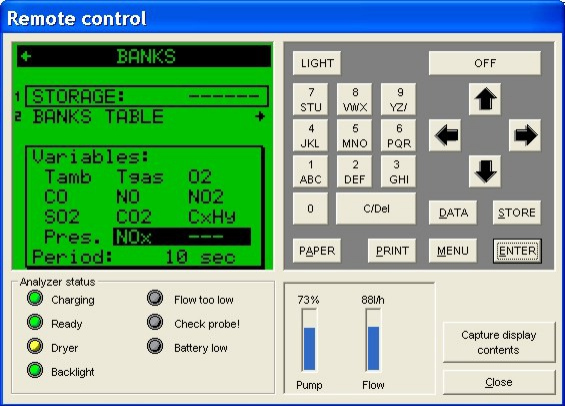Turn the analyzer off with OFF

coord(485,63)
